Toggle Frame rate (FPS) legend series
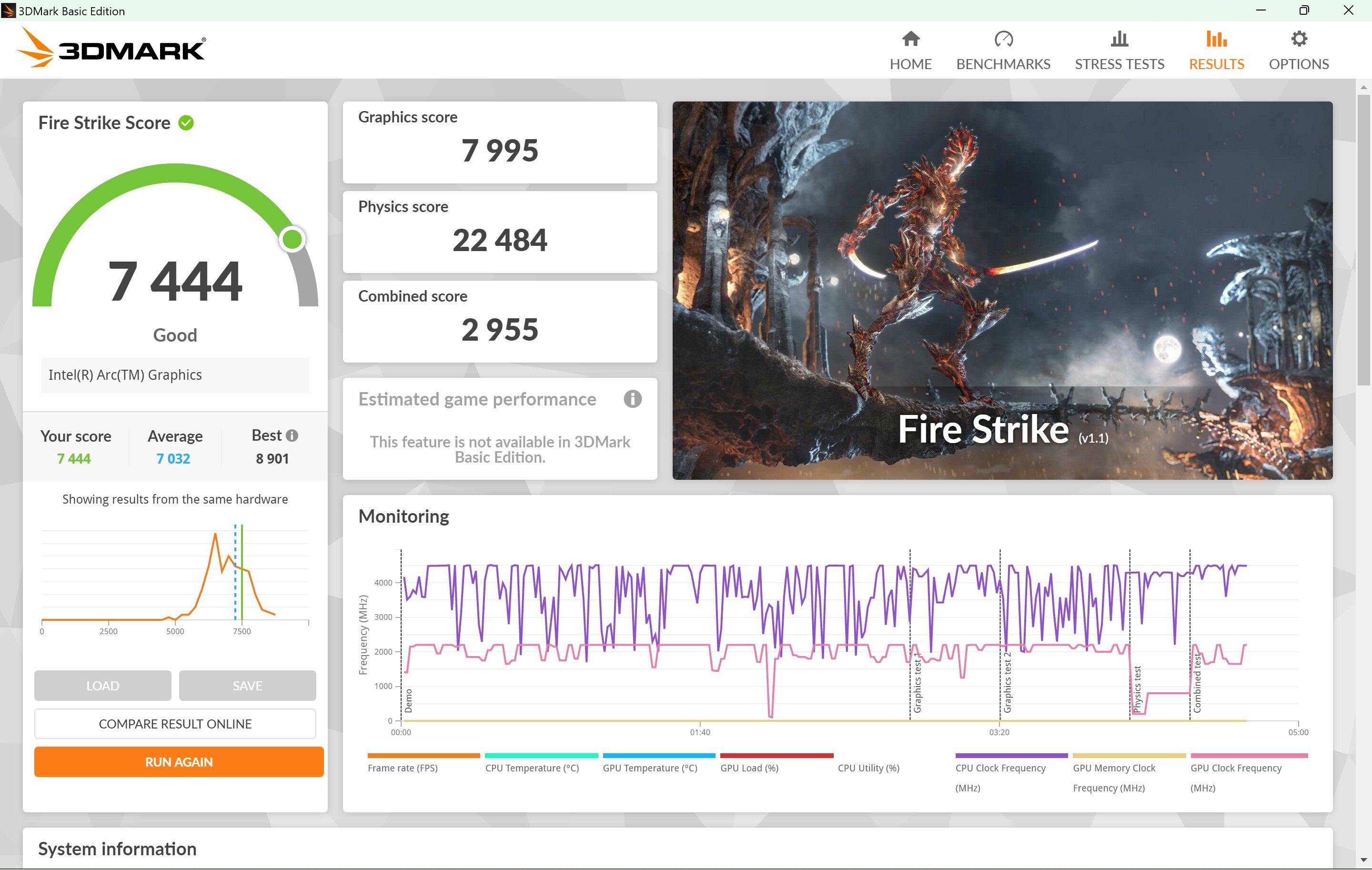This screenshot has width=1372, height=870. [x=424, y=763]
